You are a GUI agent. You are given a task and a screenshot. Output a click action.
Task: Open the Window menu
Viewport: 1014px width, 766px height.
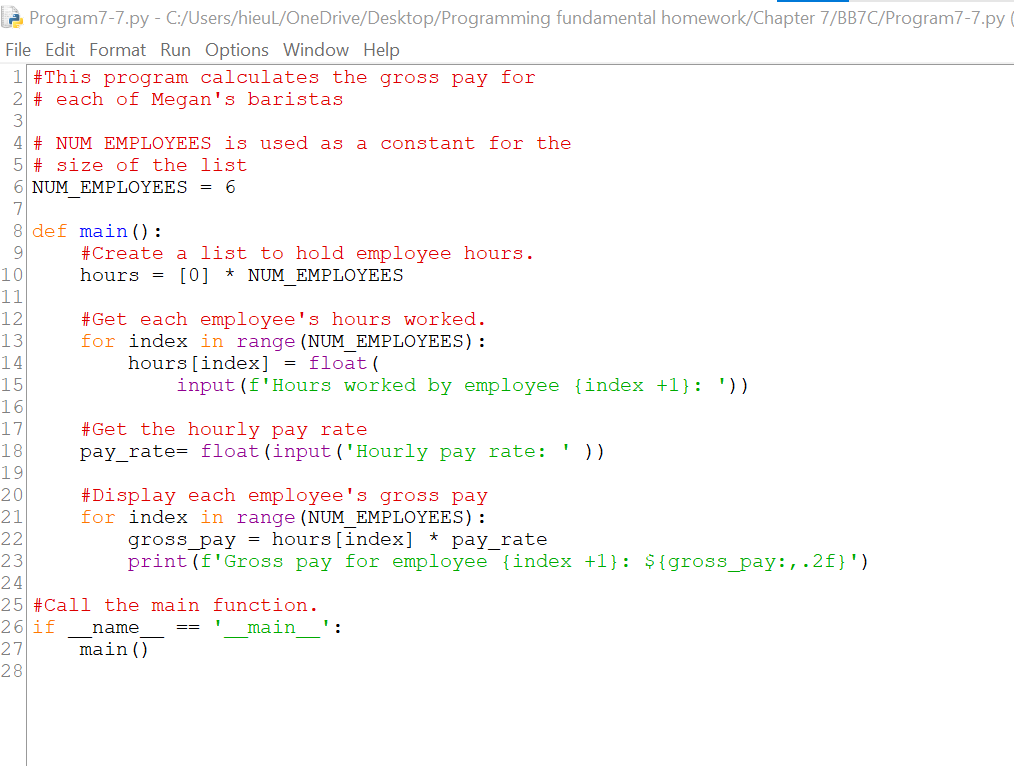[x=315, y=49]
